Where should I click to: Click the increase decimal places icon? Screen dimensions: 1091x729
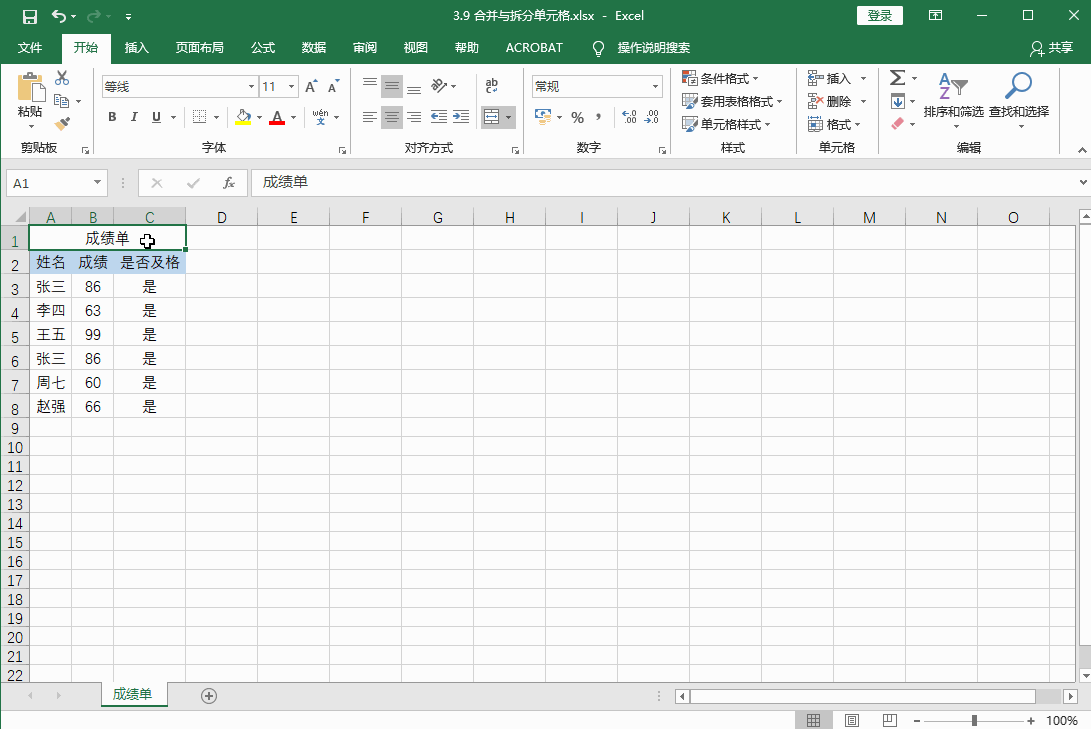627,117
